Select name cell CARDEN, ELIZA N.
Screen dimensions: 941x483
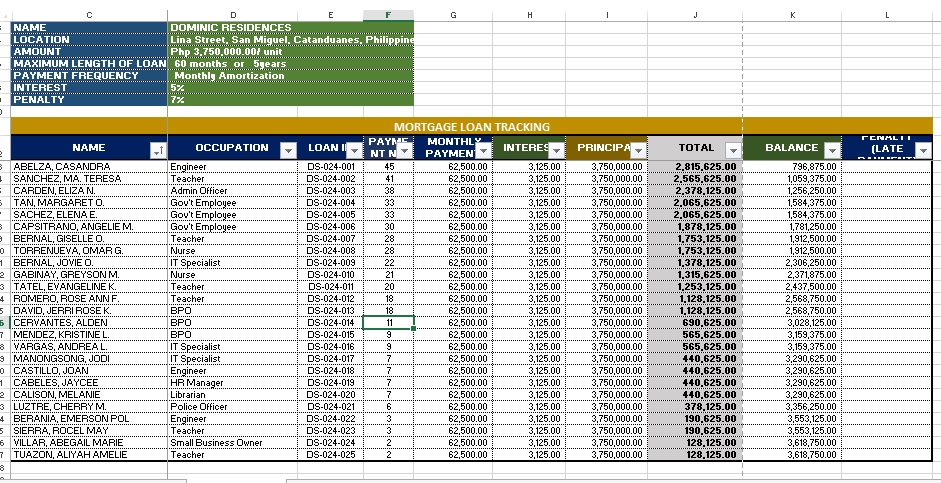pos(89,191)
